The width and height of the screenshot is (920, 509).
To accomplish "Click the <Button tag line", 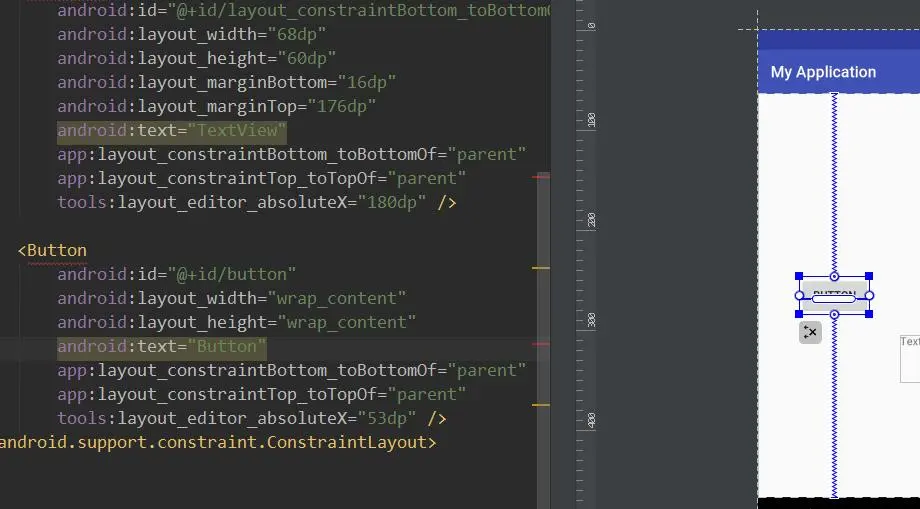I will pyautogui.click(x=52, y=250).
